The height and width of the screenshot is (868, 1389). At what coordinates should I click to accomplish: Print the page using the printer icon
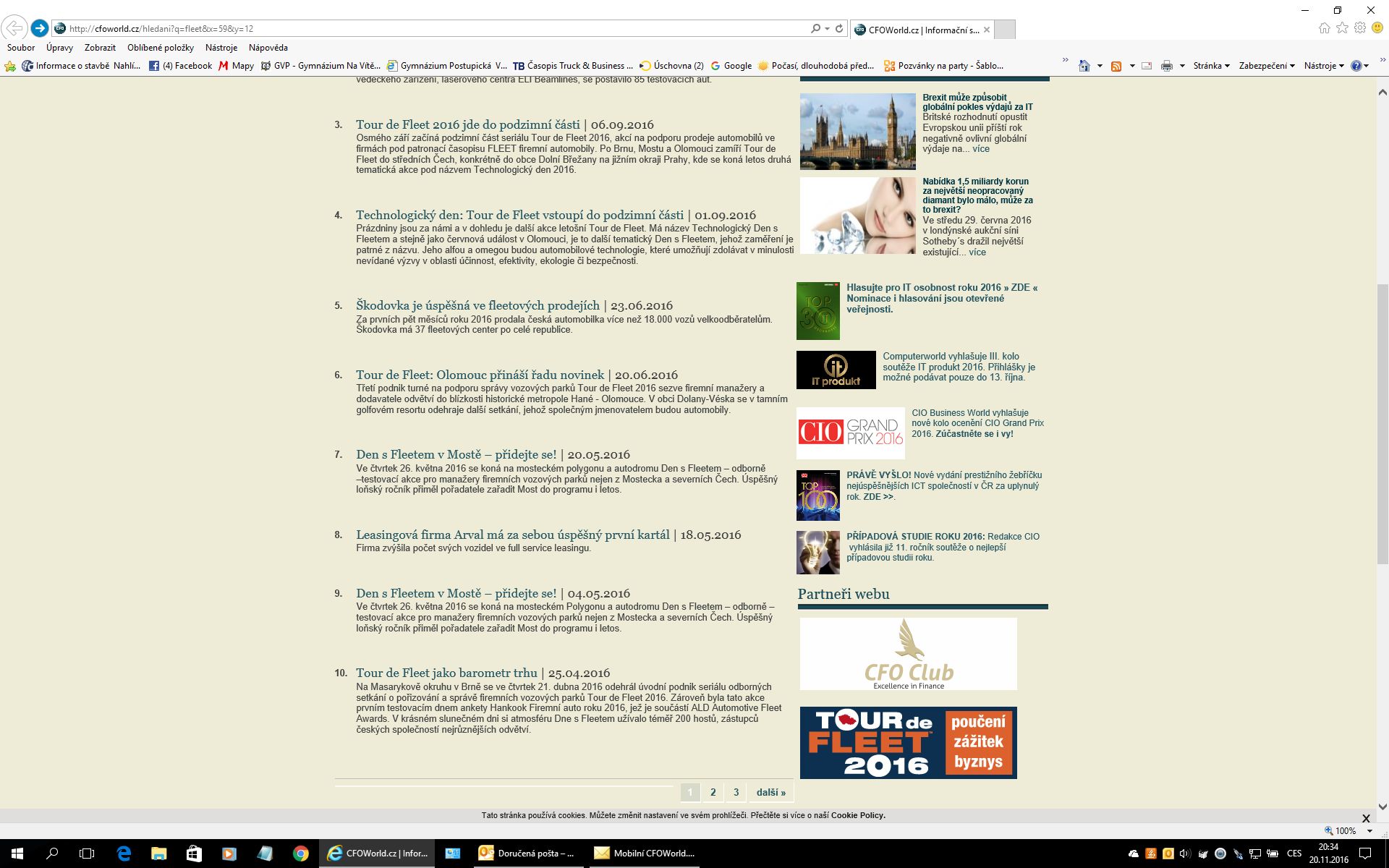pyautogui.click(x=1166, y=66)
